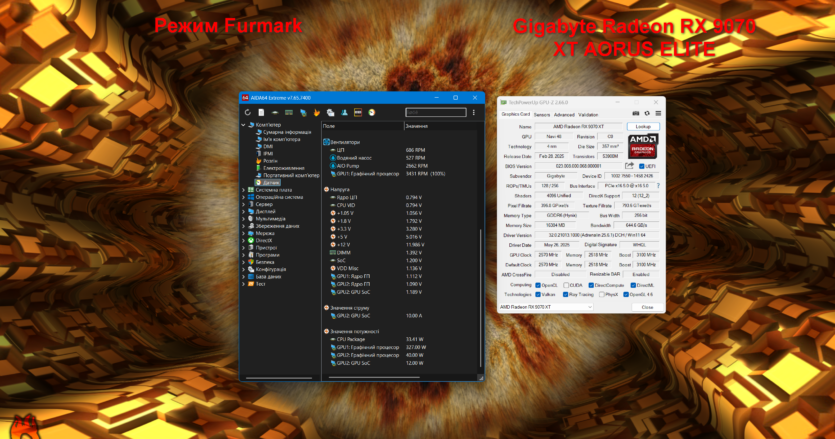Viewport: 835px width, 439px height.
Task: Open the GPGPU benchmark toolbar icon
Action: 303,112
